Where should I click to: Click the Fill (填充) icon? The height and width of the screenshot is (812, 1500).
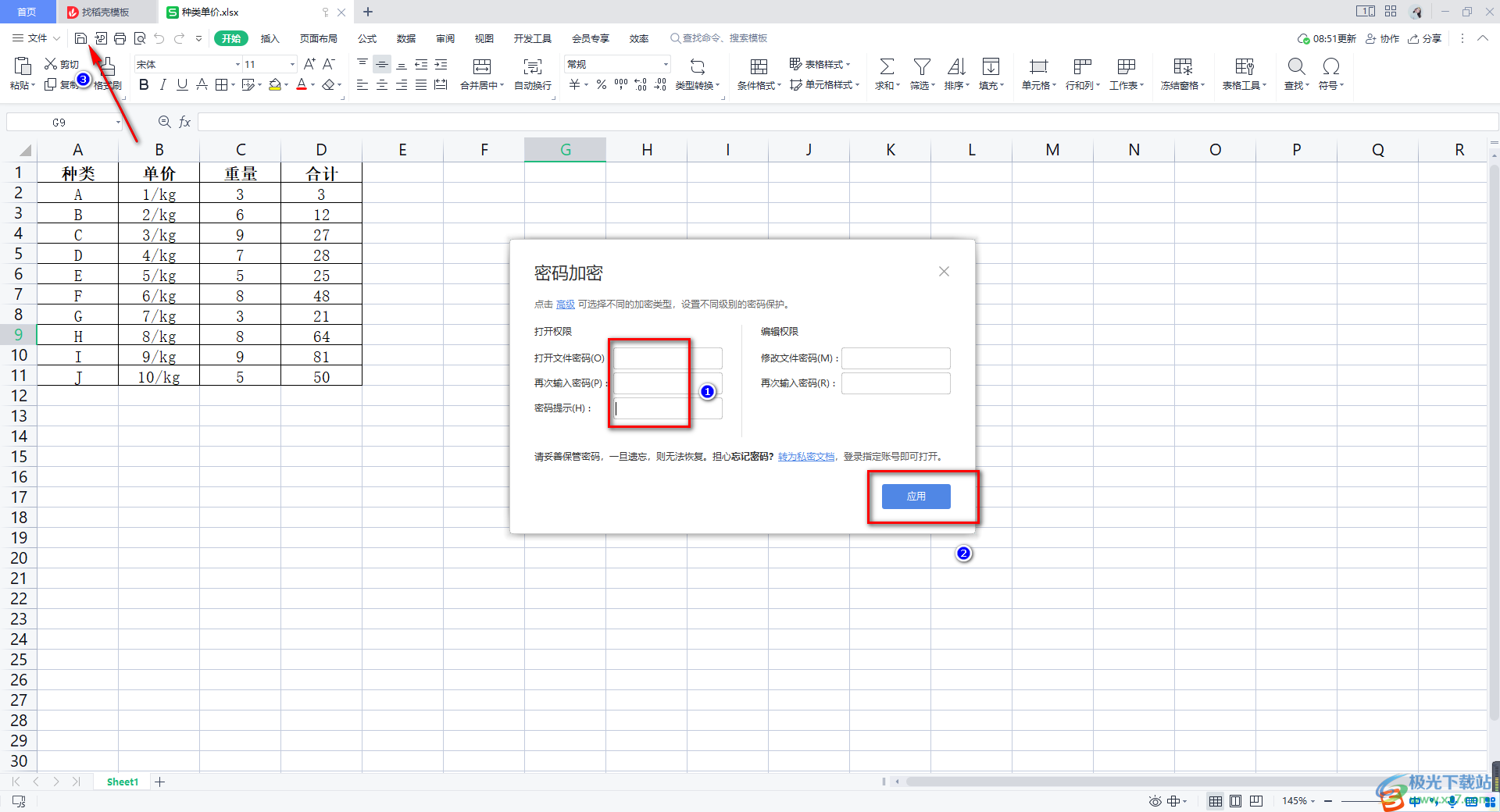coord(991,66)
